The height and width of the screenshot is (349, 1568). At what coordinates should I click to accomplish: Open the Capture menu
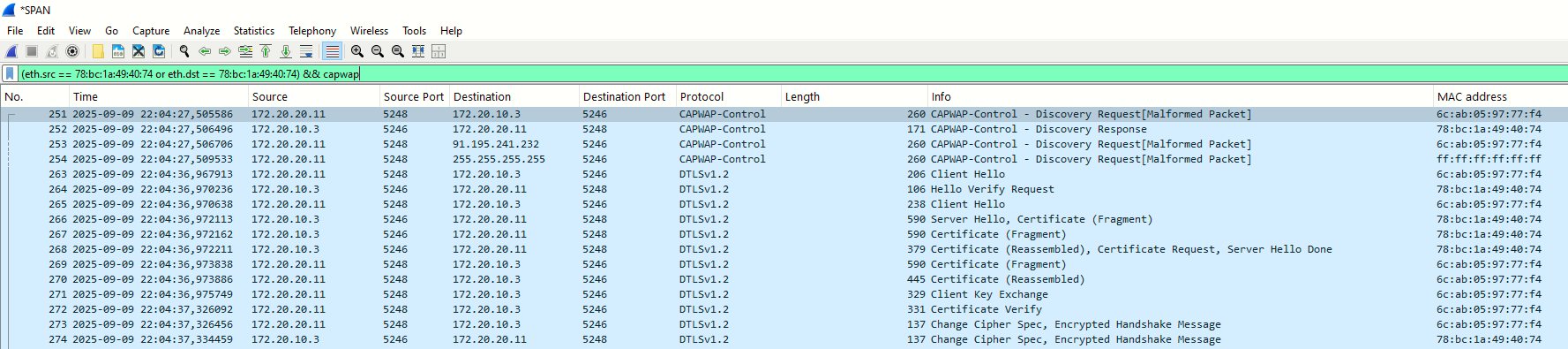click(x=151, y=30)
